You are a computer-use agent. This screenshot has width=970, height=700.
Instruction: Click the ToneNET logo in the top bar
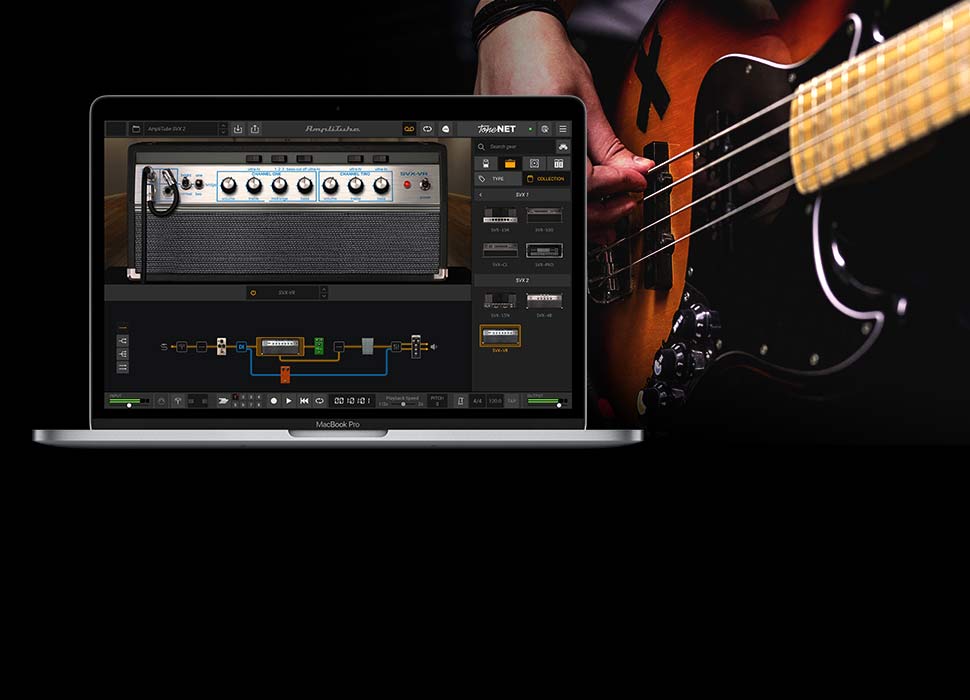click(x=496, y=128)
